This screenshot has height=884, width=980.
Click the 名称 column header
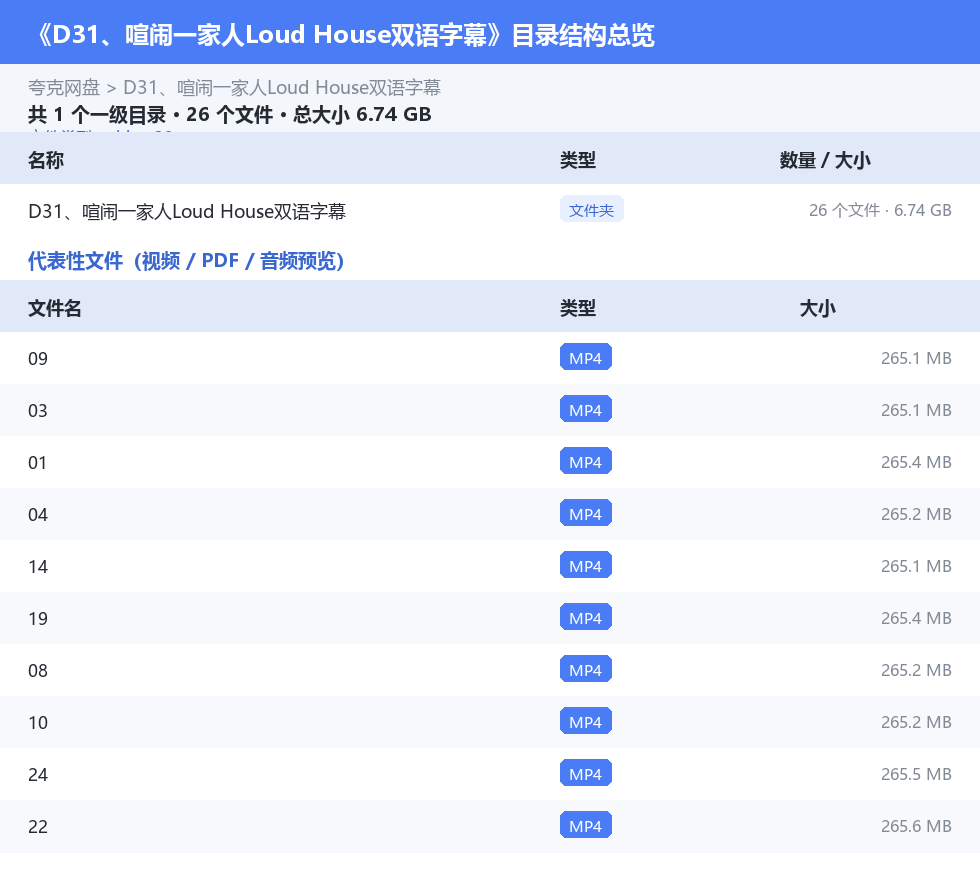click(x=46, y=160)
